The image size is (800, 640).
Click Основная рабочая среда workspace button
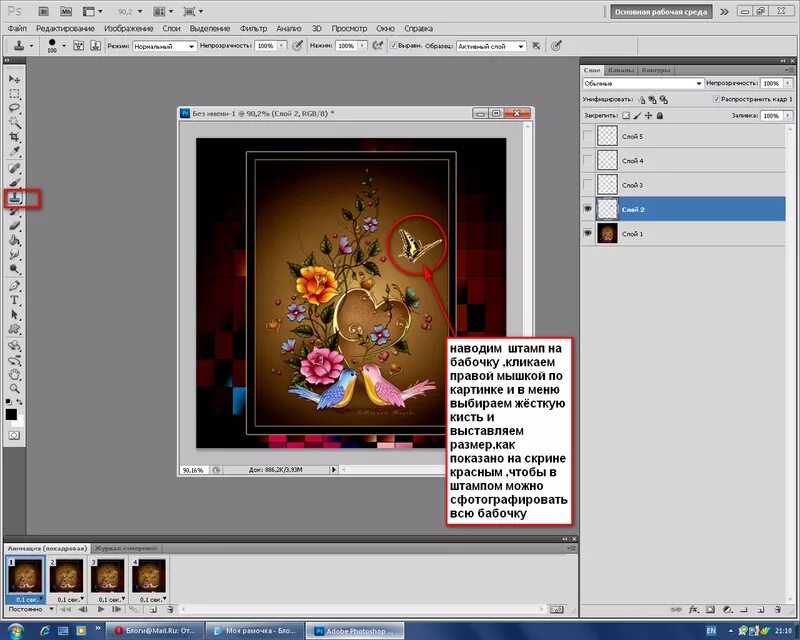tap(661, 12)
